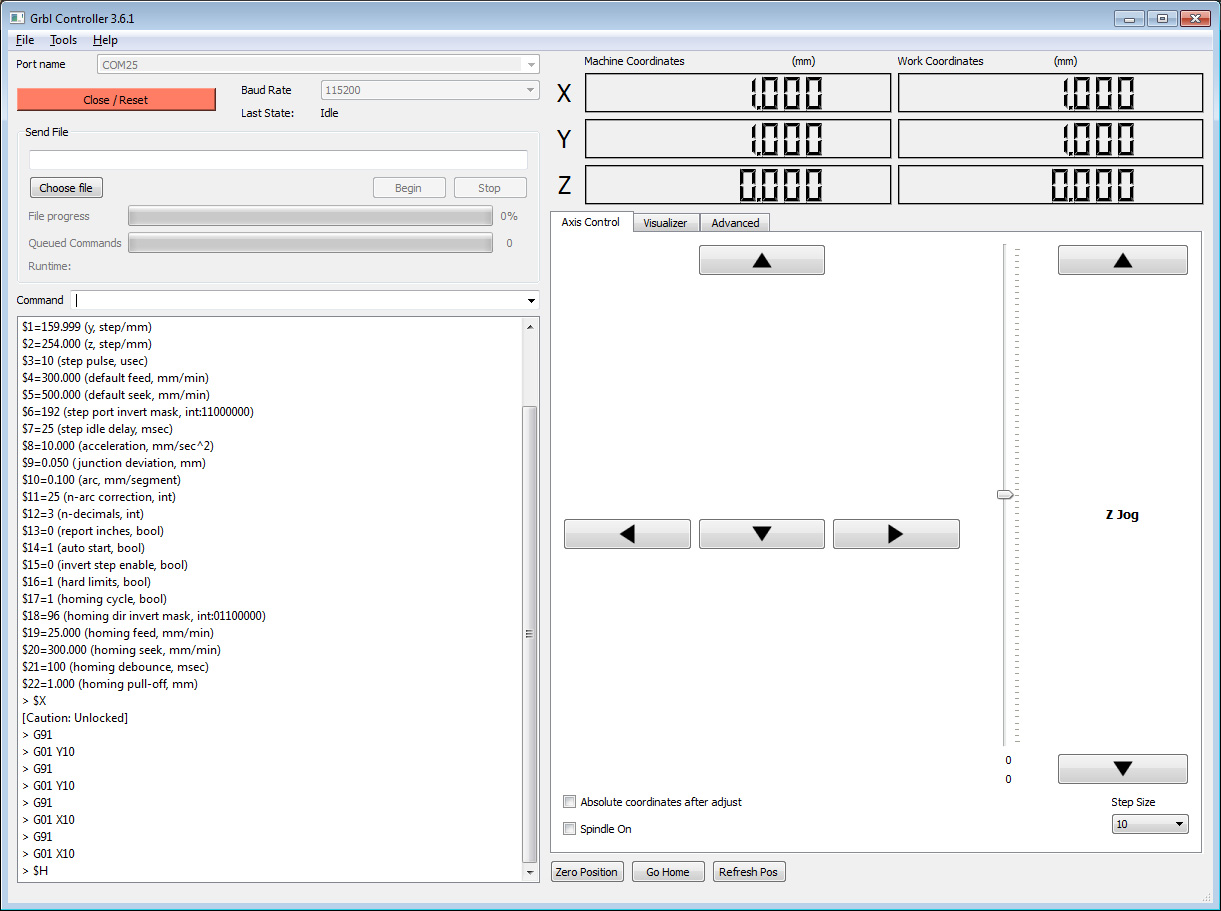Click console scrollbar up arrow
1221x911 pixels.
point(530,326)
